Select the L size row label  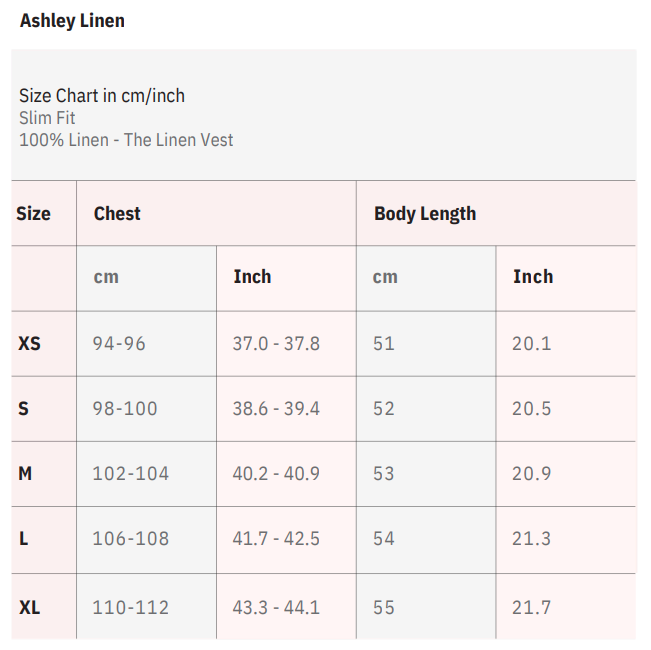point(23,539)
